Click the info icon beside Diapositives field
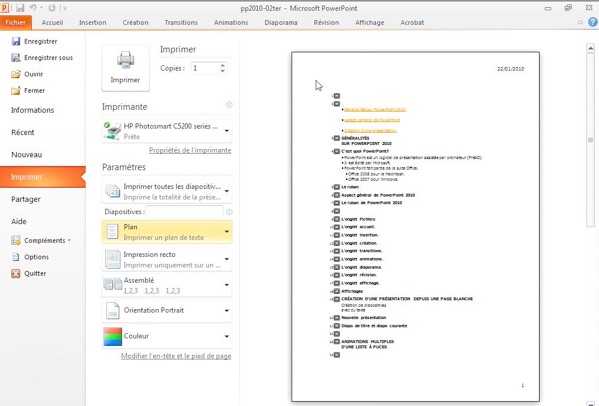 [229, 212]
